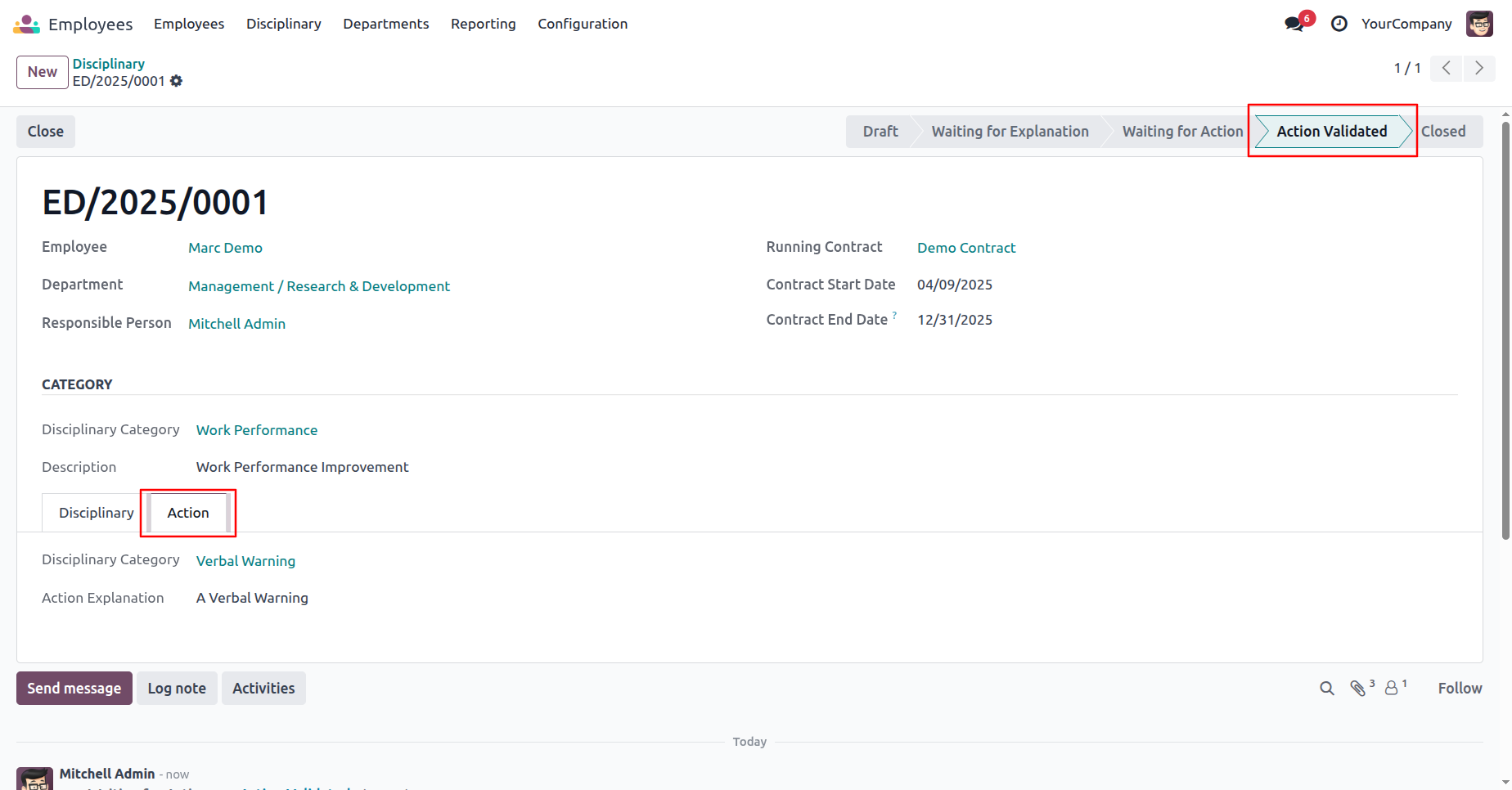Select the Action Validated stage
1512x790 pixels.
[x=1332, y=132]
